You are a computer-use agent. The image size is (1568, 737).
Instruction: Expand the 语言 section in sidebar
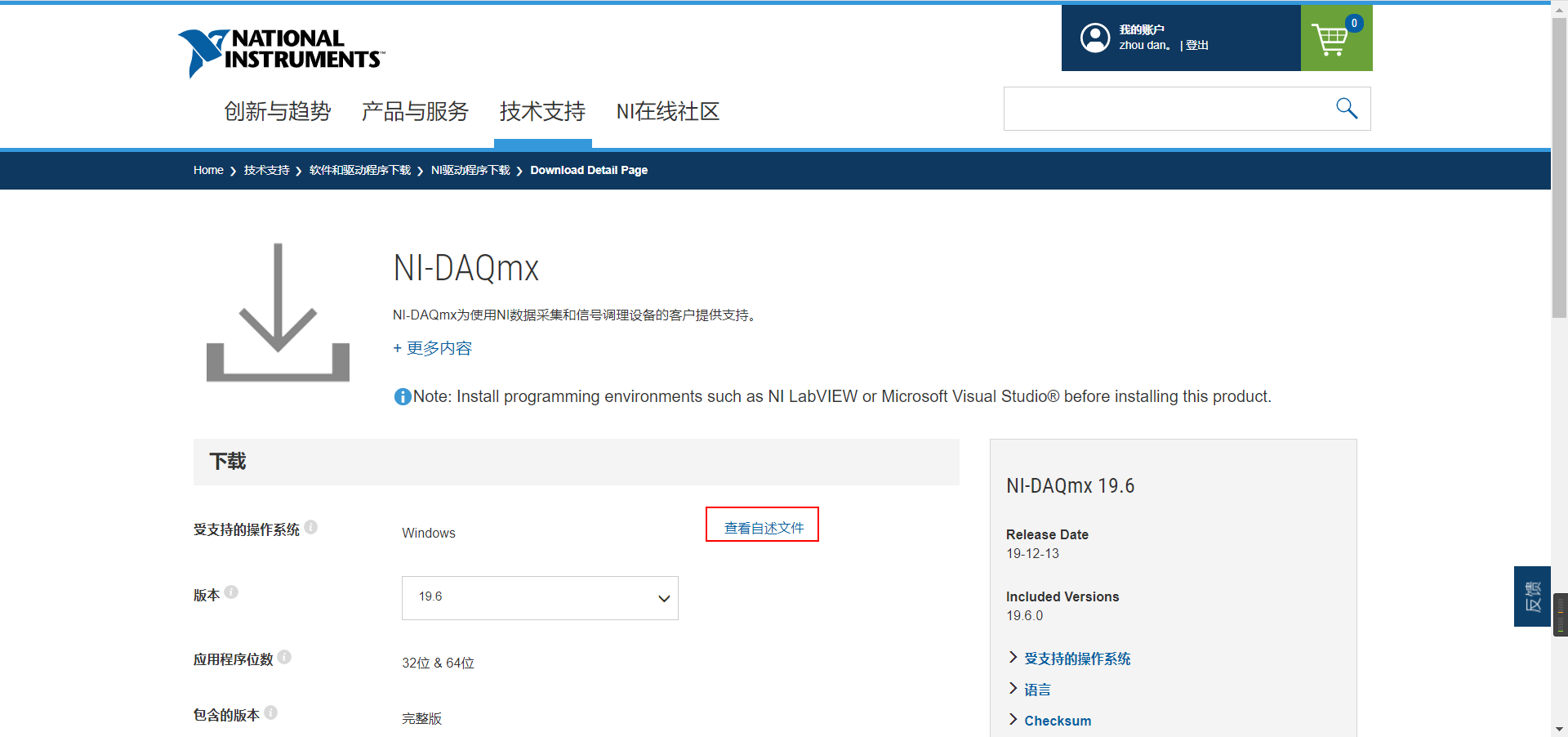1036,689
